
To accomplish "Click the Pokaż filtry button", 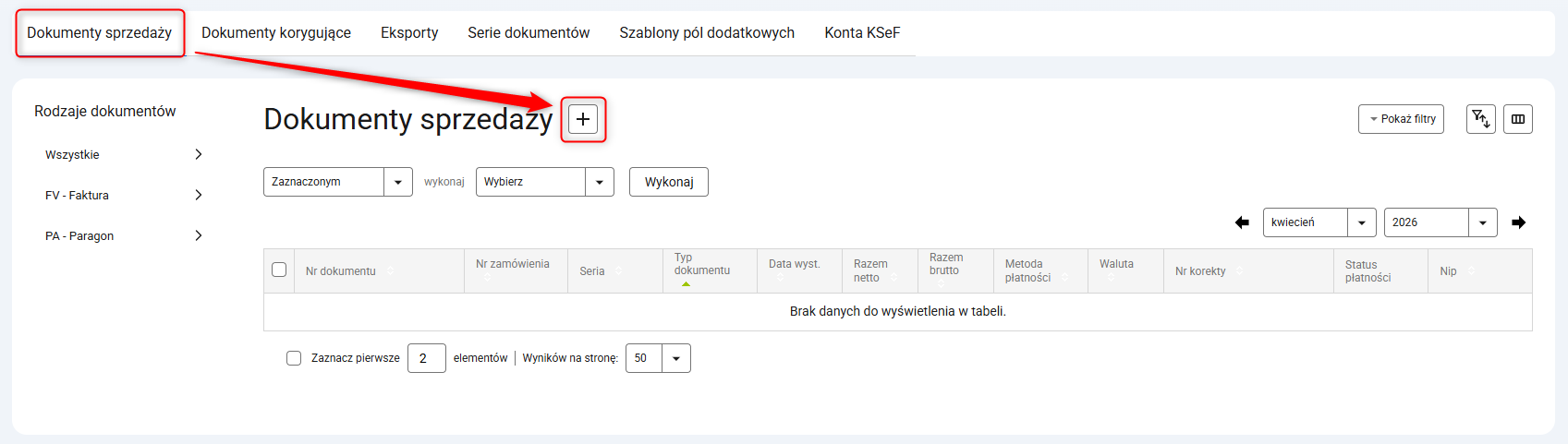I will coord(1401,119).
